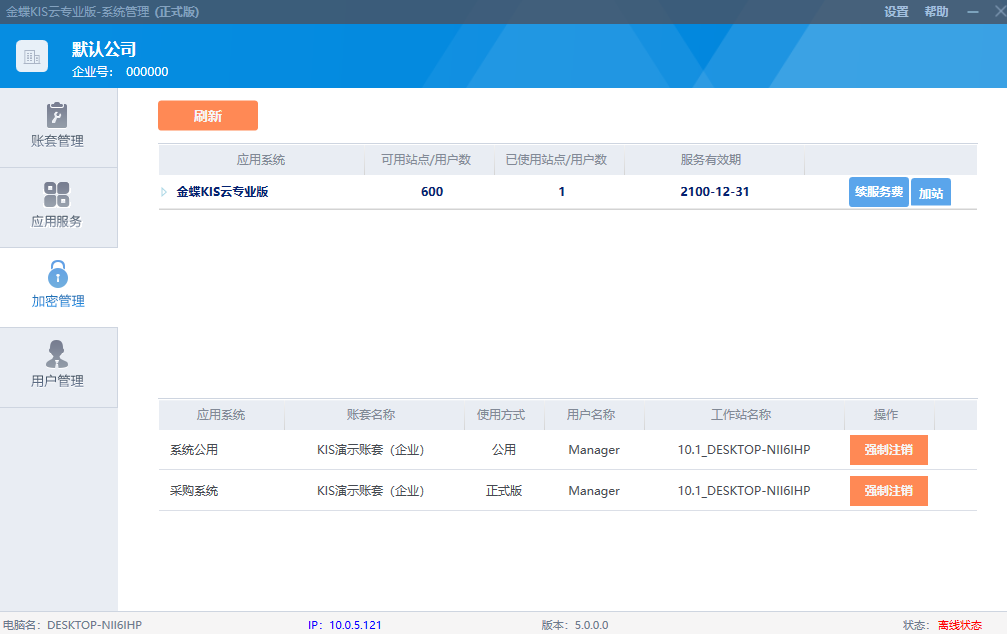The width and height of the screenshot is (1007, 634).
Task: Force logout the 采购系统 session
Action: 889,491
